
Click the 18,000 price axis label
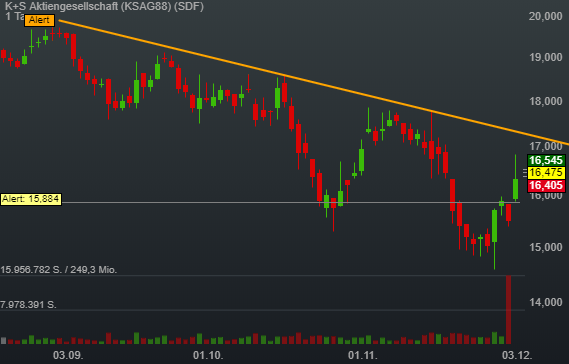tap(545, 101)
